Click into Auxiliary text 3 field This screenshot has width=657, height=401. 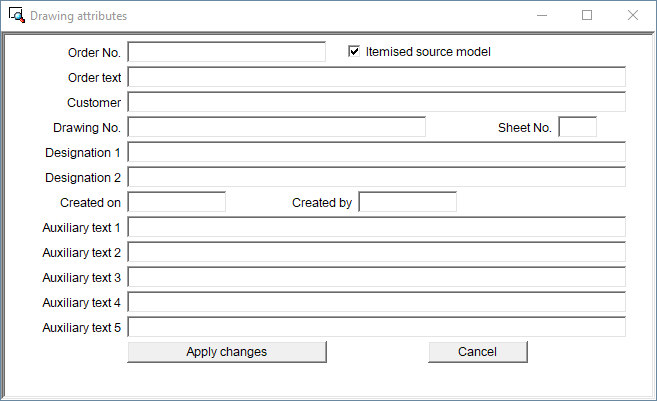tap(376, 277)
